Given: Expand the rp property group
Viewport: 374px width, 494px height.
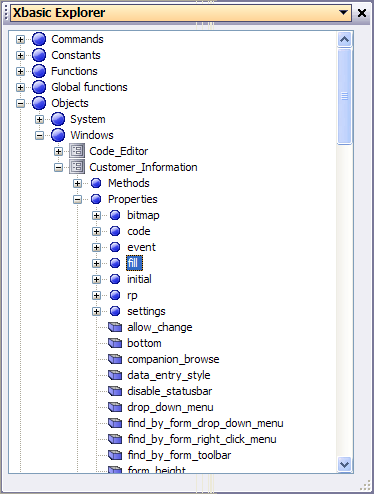Looking at the screenshot, I should coord(96,295).
